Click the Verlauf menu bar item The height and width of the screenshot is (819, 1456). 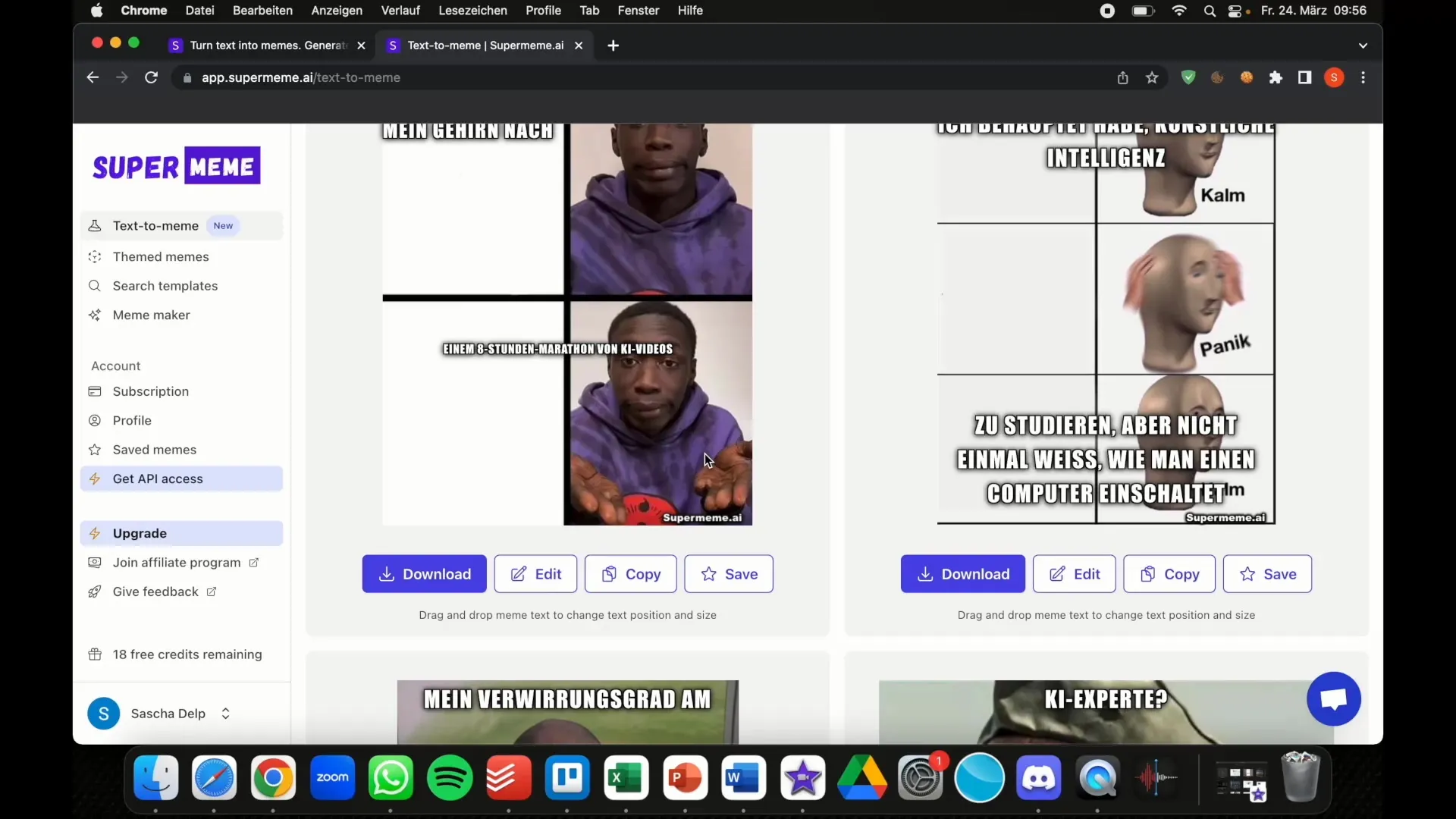point(400,10)
